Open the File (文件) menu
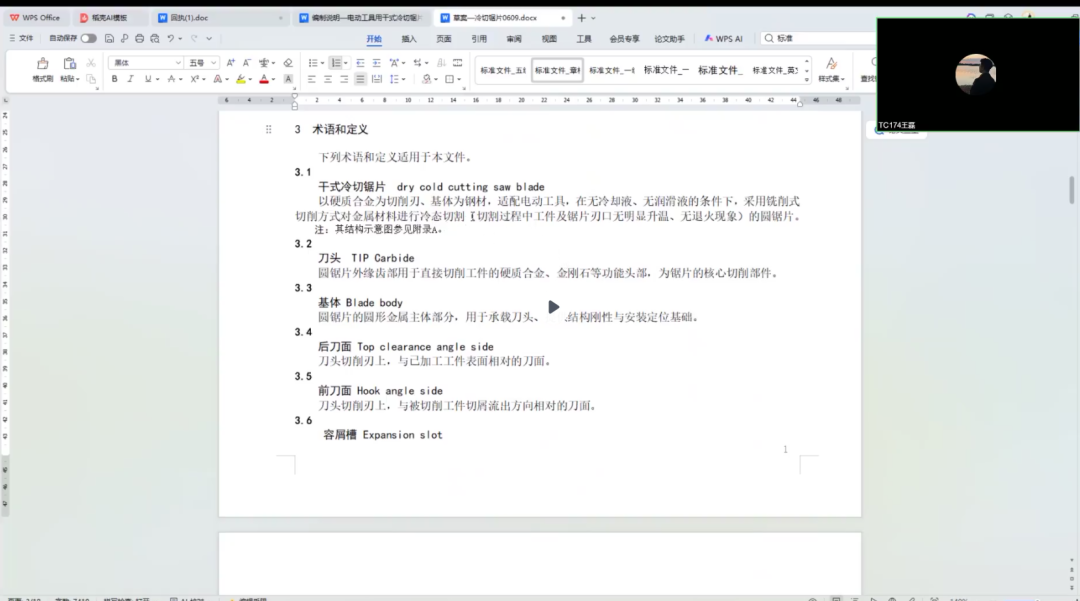 [21, 39]
